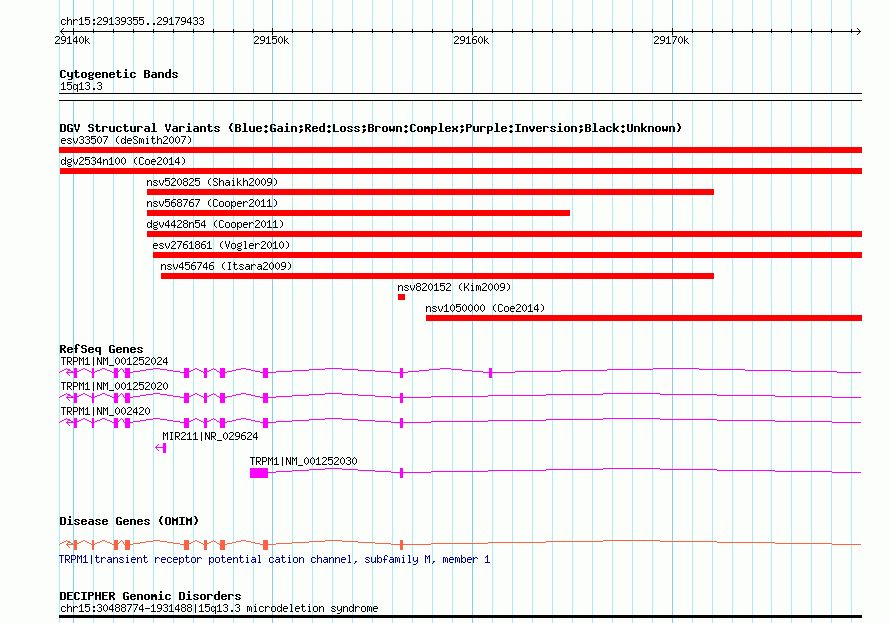Screen dimensions: 890x623
Task: Open TRPM1|NM_001252030 transcript label
Action: tap(304, 461)
